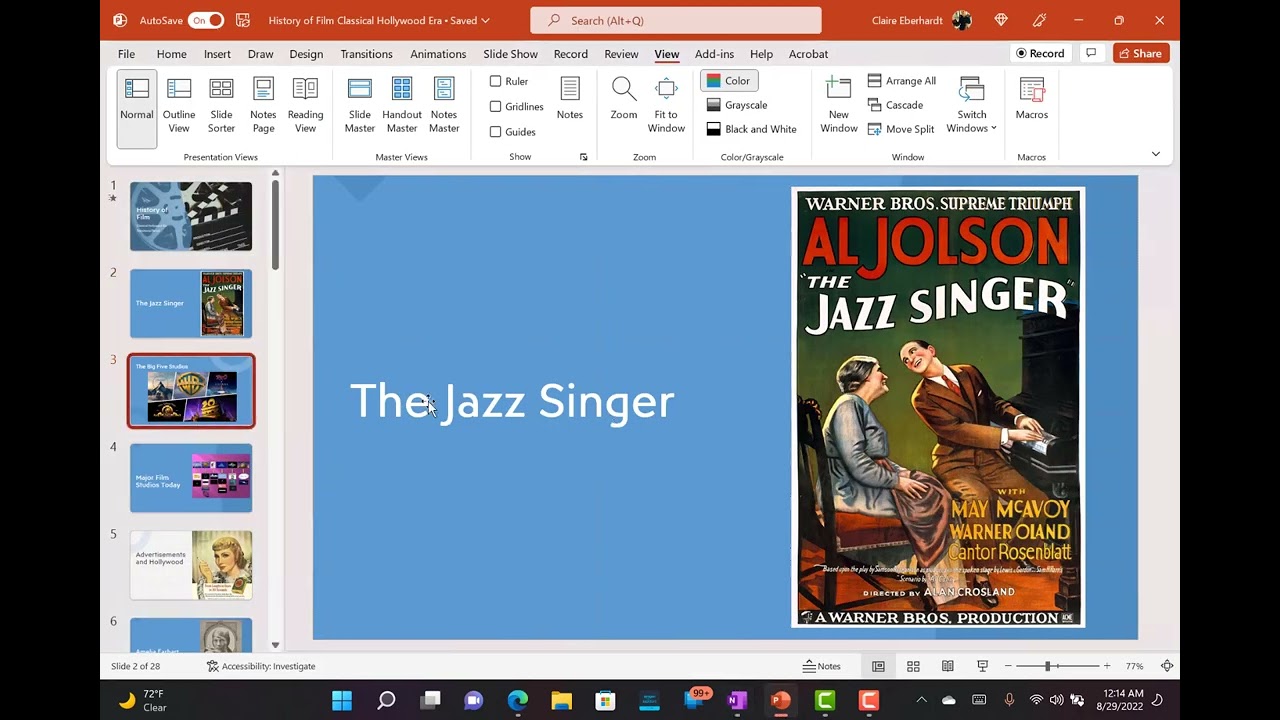
Task: Switch to Normal presentation view
Action: pyautogui.click(x=137, y=109)
